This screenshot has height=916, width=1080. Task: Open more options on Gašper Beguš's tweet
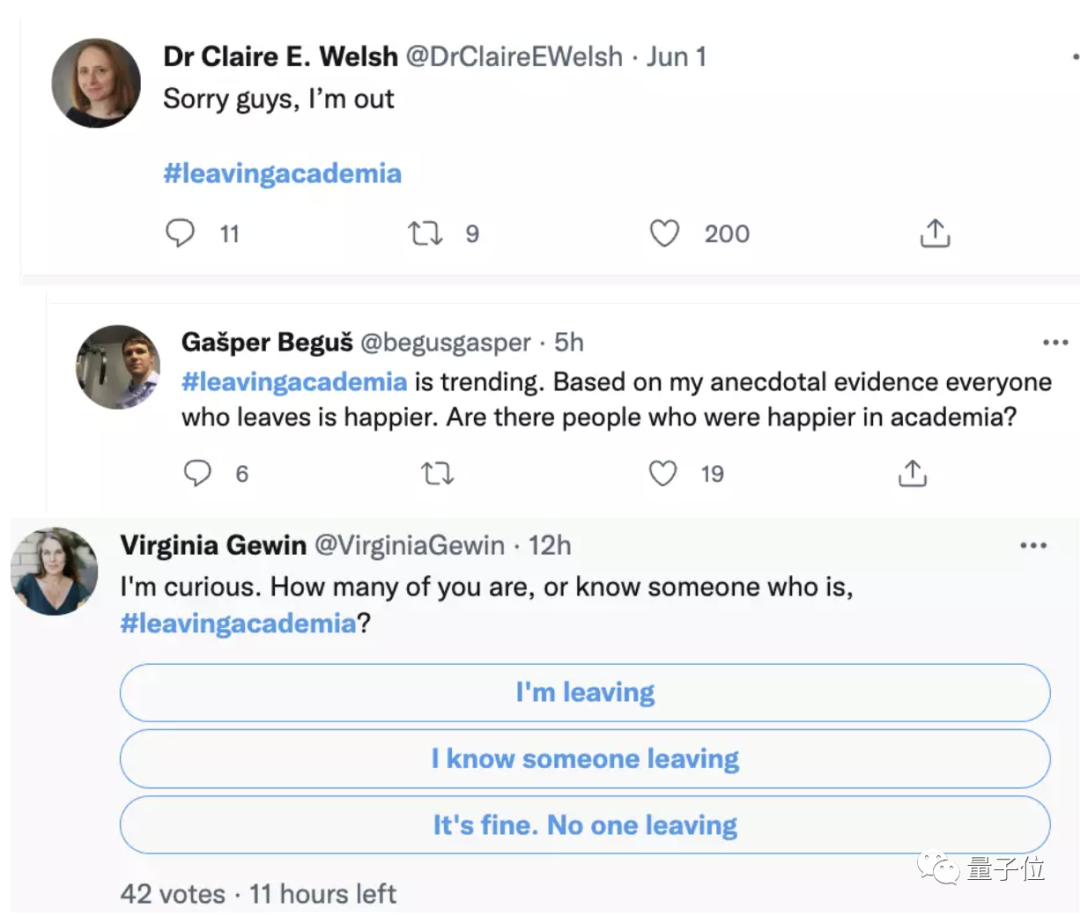(x=1055, y=343)
